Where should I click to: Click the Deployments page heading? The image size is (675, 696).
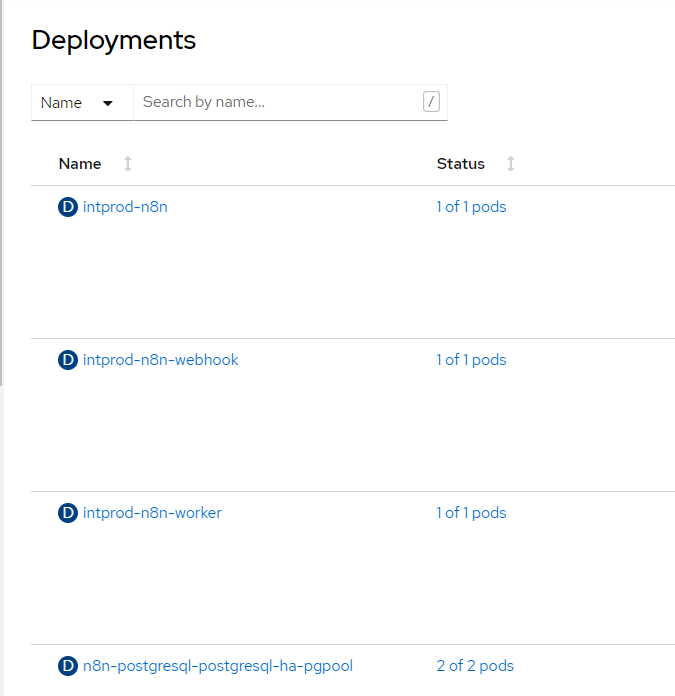pyautogui.click(x=114, y=40)
